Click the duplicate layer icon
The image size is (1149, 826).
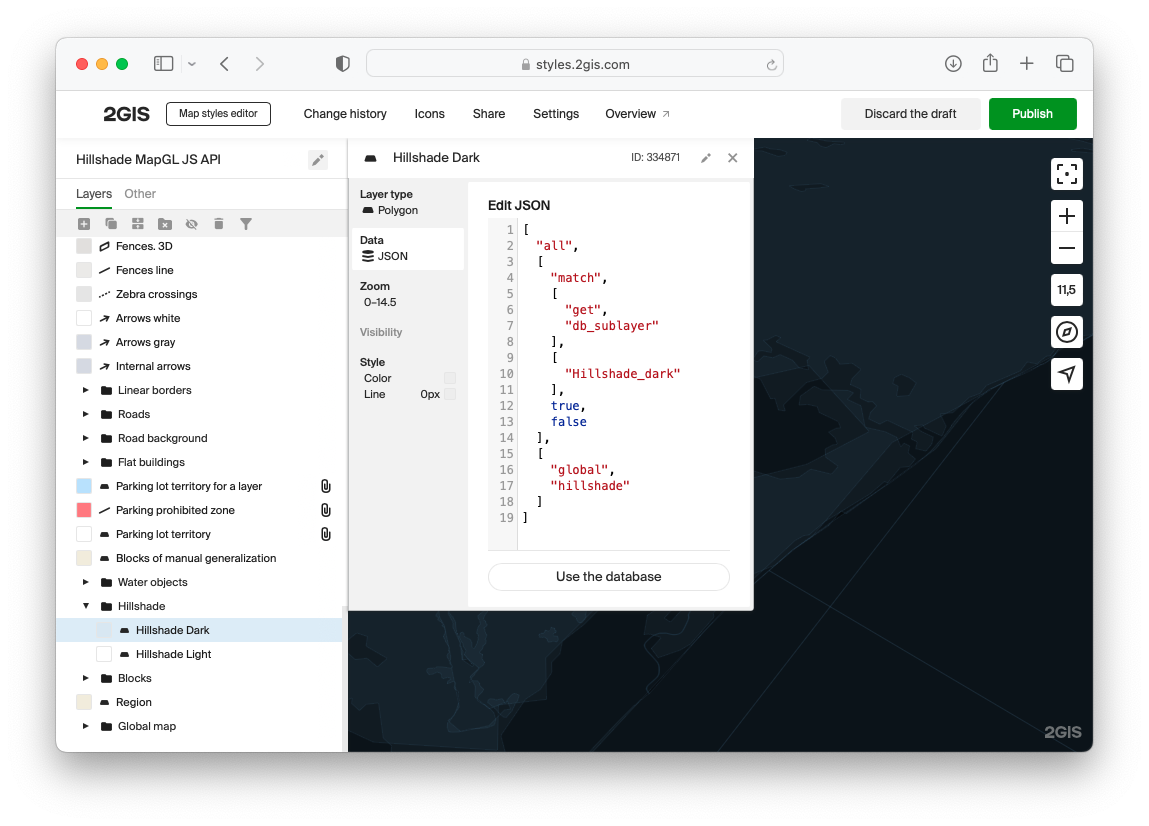point(111,225)
